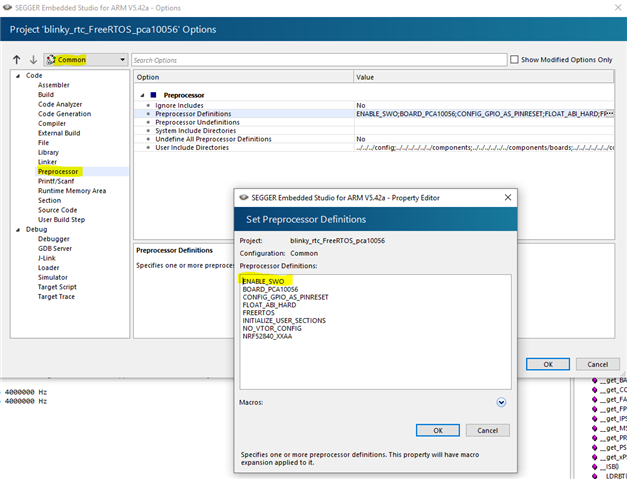Click CONFIG_GPIO_AS_PINRESET in definitions editor

285,297
